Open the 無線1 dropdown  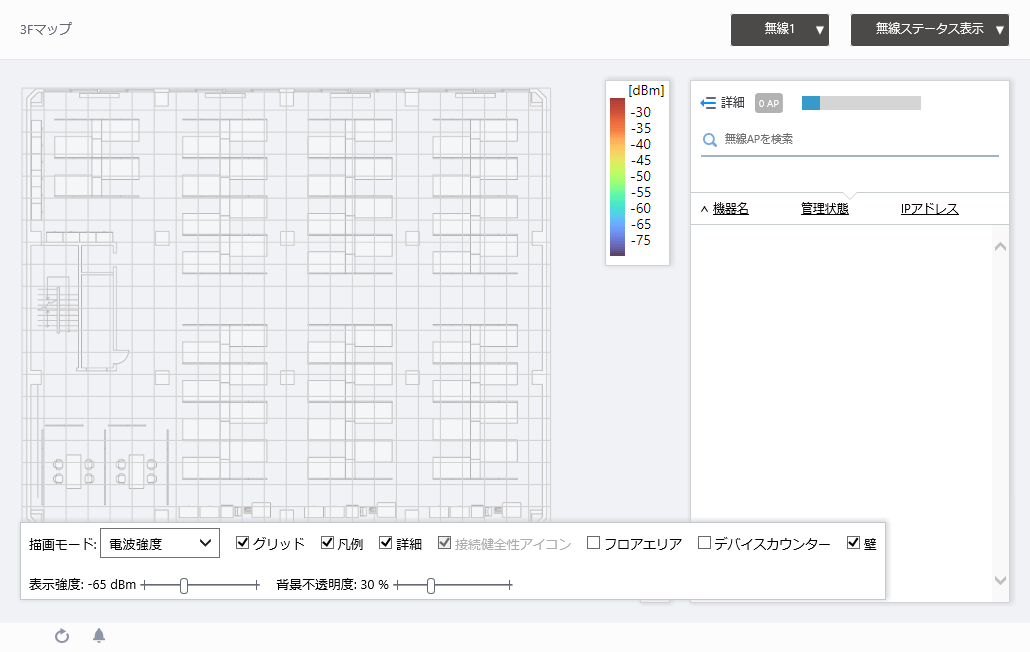pyautogui.click(x=780, y=30)
